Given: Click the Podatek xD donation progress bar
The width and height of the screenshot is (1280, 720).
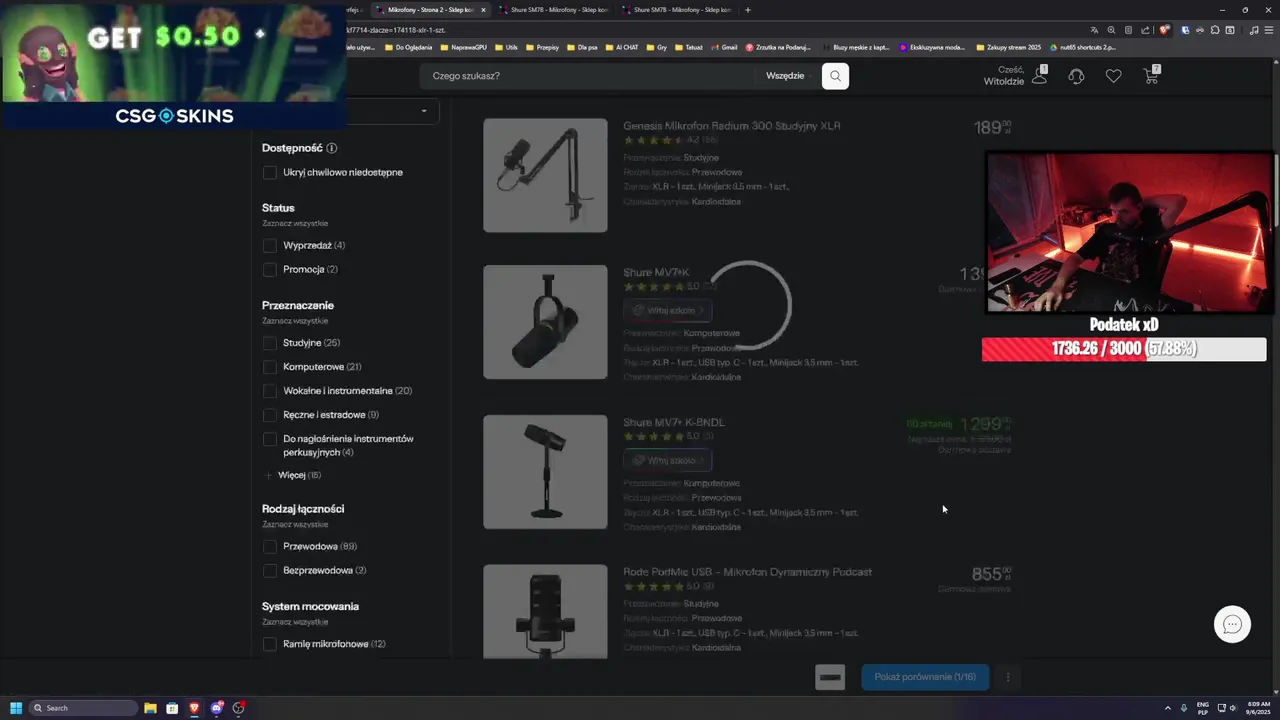Looking at the screenshot, I should click(x=1124, y=349).
